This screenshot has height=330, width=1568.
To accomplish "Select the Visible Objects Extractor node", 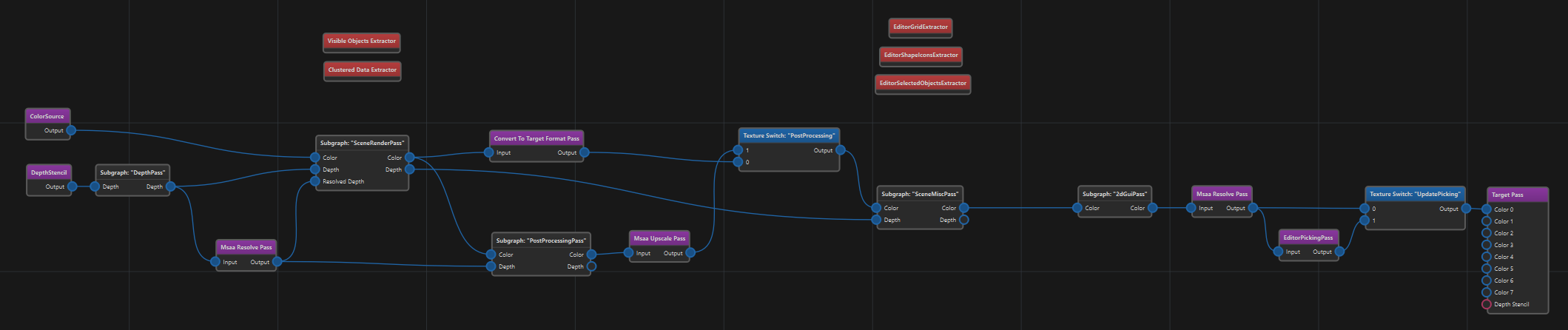I will point(362,42).
